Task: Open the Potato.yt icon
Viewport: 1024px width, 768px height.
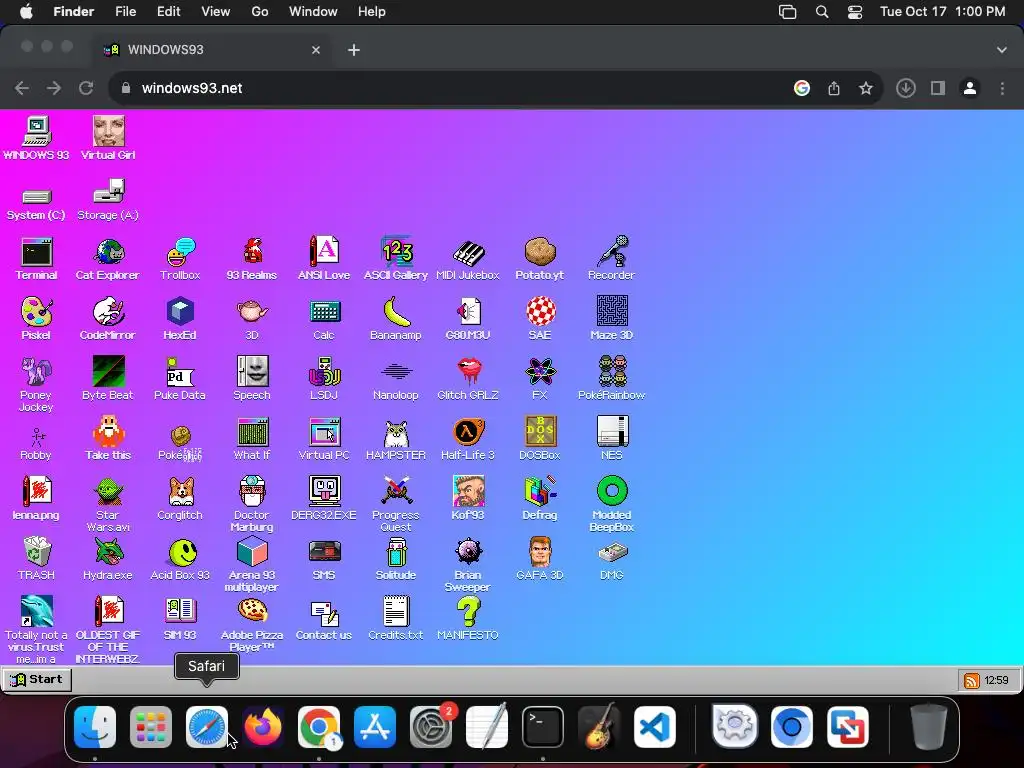Action: [x=539, y=259]
